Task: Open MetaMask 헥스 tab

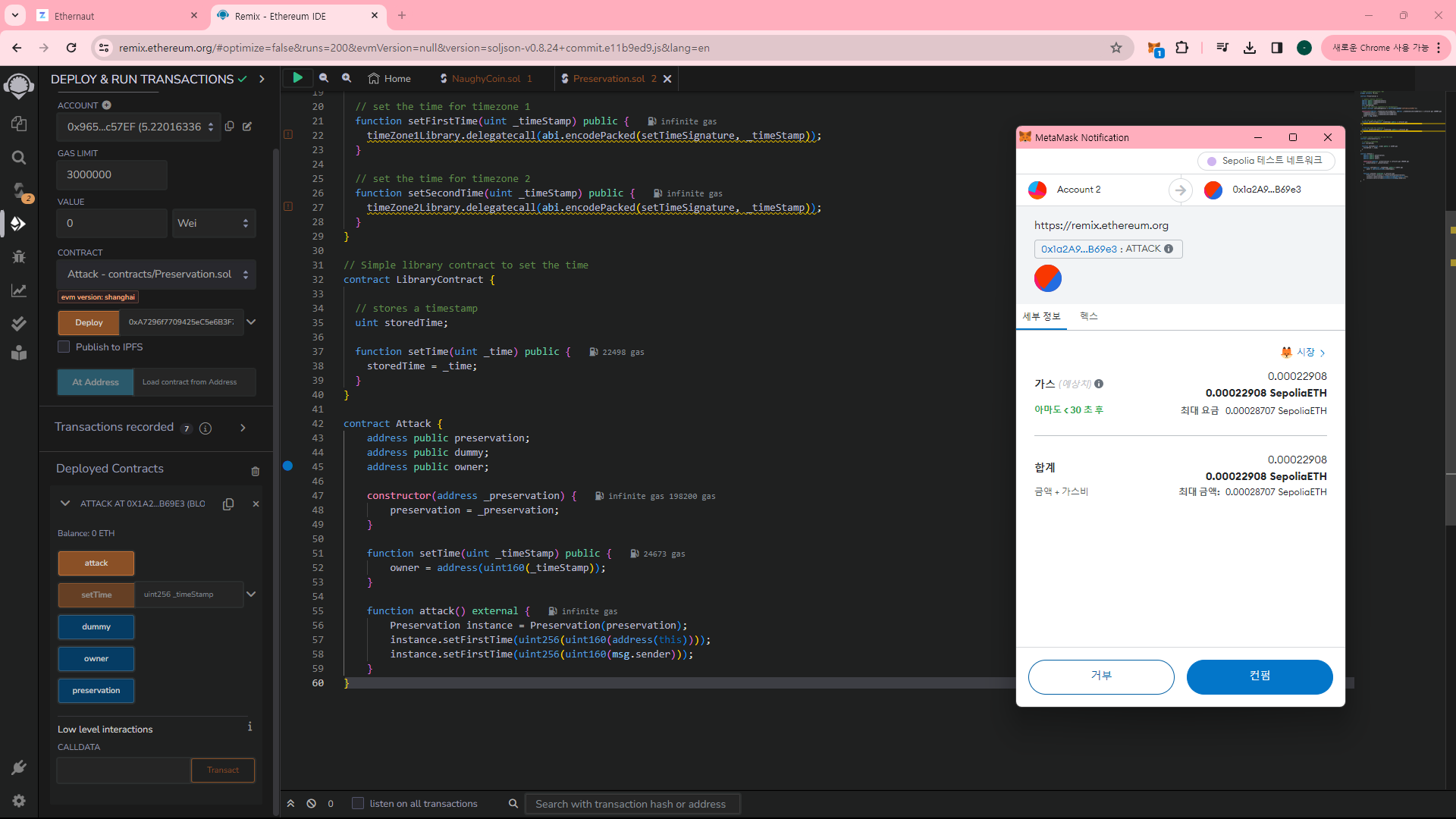Action: [x=1089, y=317]
